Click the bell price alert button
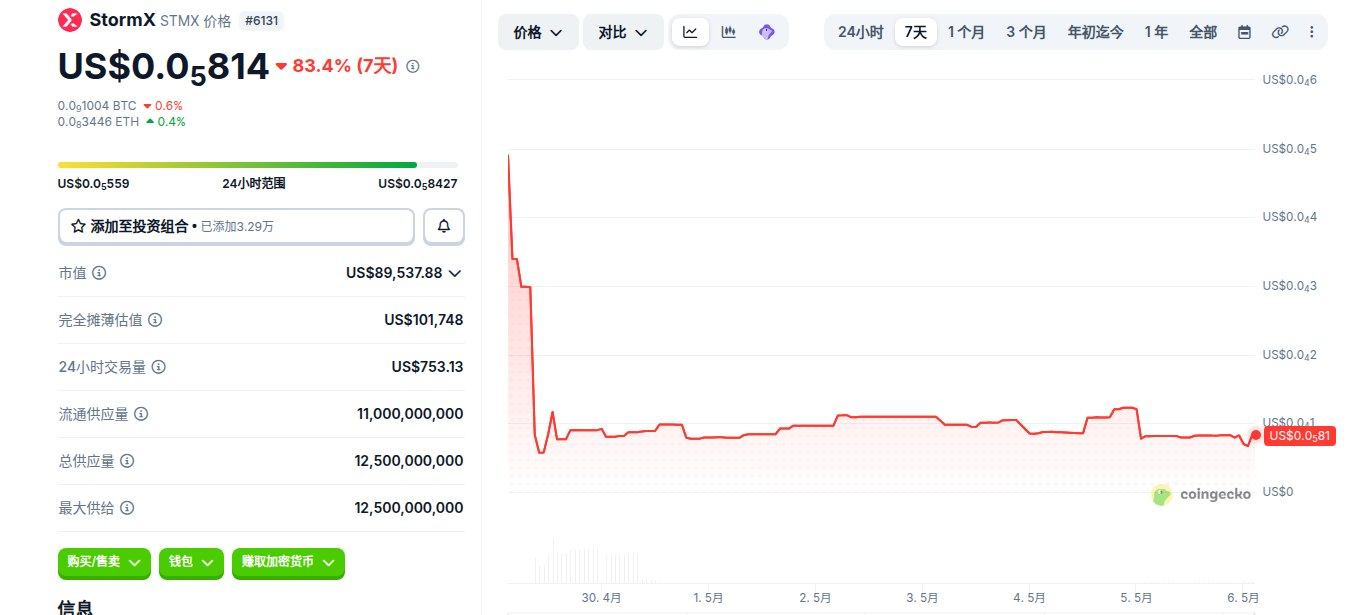Image resolution: width=1360 pixels, height=615 pixels. [x=444, y=227]
